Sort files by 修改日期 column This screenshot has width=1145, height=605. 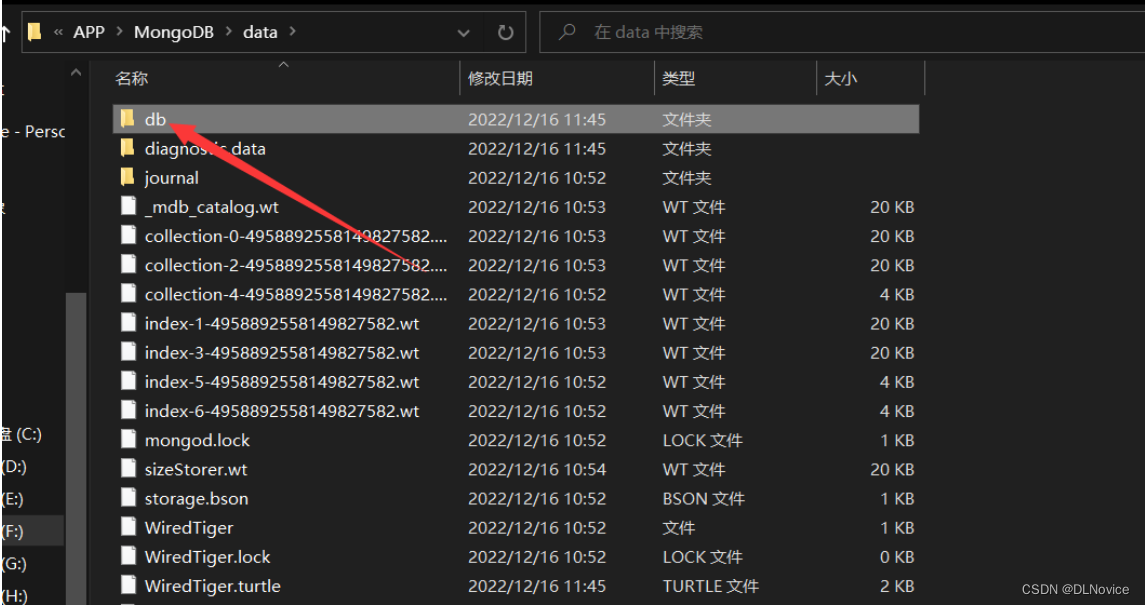click(500, 79)
